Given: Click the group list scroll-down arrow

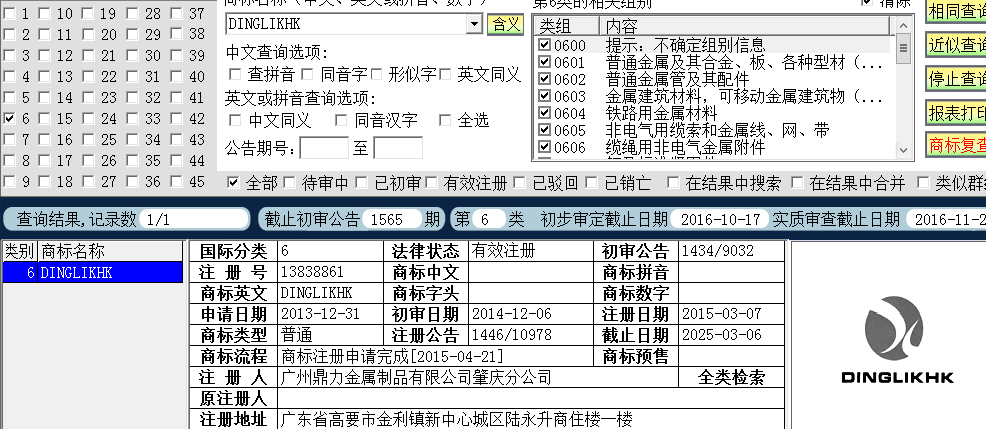Looking at the screenshot, I should 904,150.
